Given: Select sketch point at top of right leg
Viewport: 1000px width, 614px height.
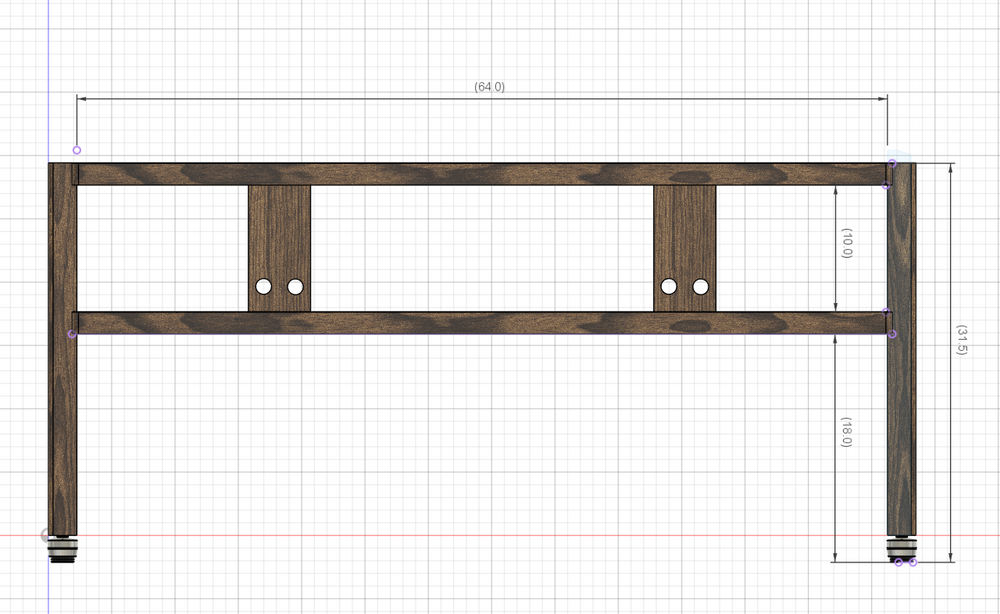Looking at the screenshot, I should point(892,163).
